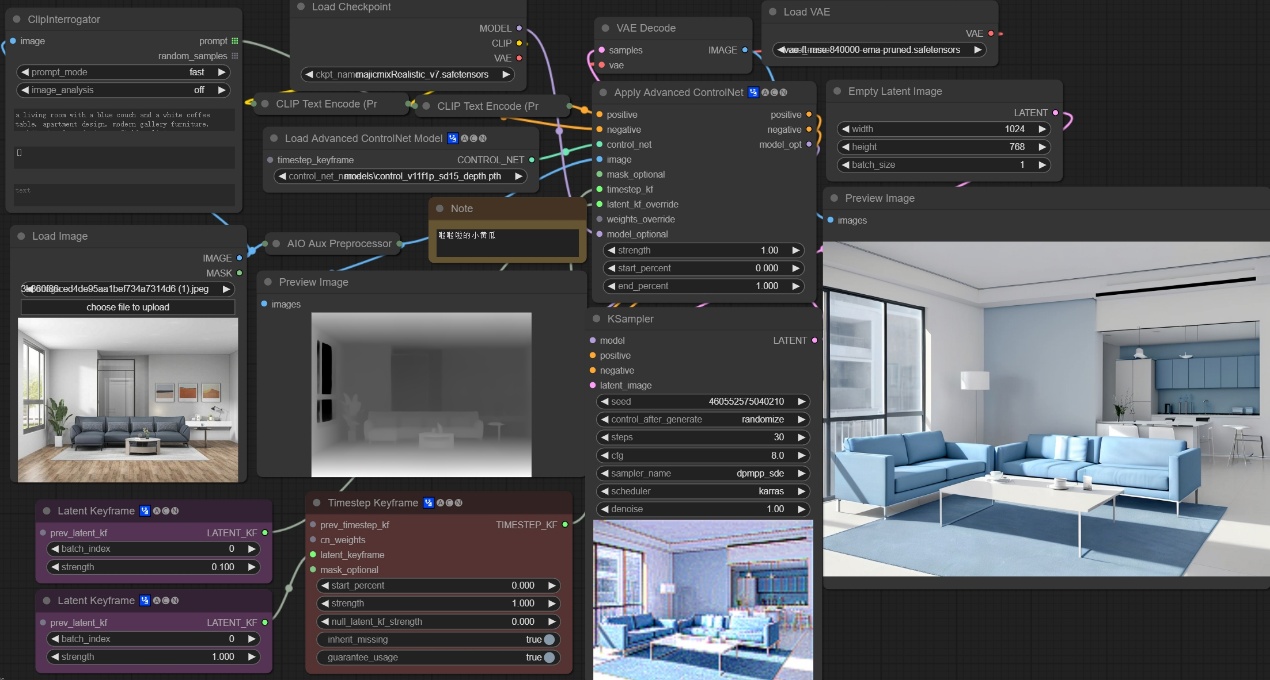Click the blue badge icon on Timestep Keyframe title
The width and height of the screenshot is (1270, 680).
(x=428, y=503)
